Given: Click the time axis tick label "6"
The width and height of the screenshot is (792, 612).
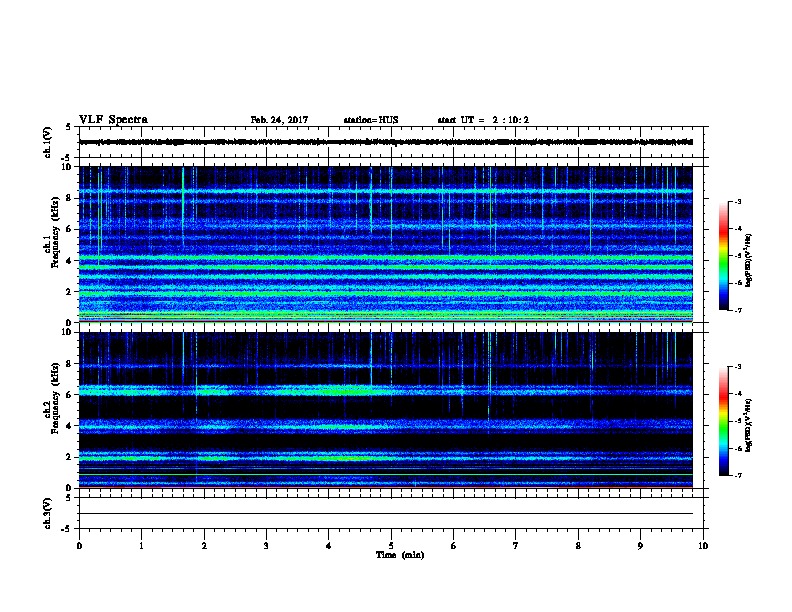Looking at the screenshot, I should tap(454, 546).
